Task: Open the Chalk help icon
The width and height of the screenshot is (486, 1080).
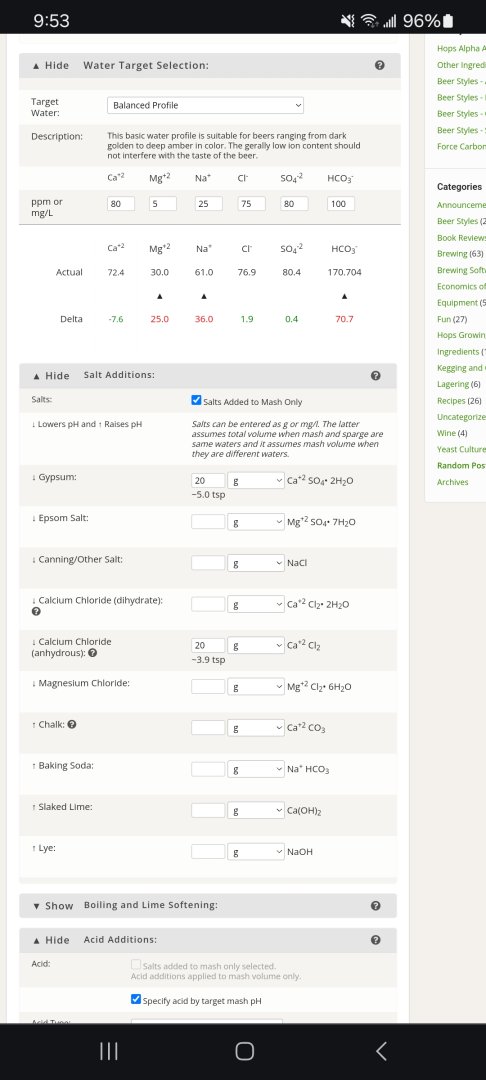Action: pos(72,725)
